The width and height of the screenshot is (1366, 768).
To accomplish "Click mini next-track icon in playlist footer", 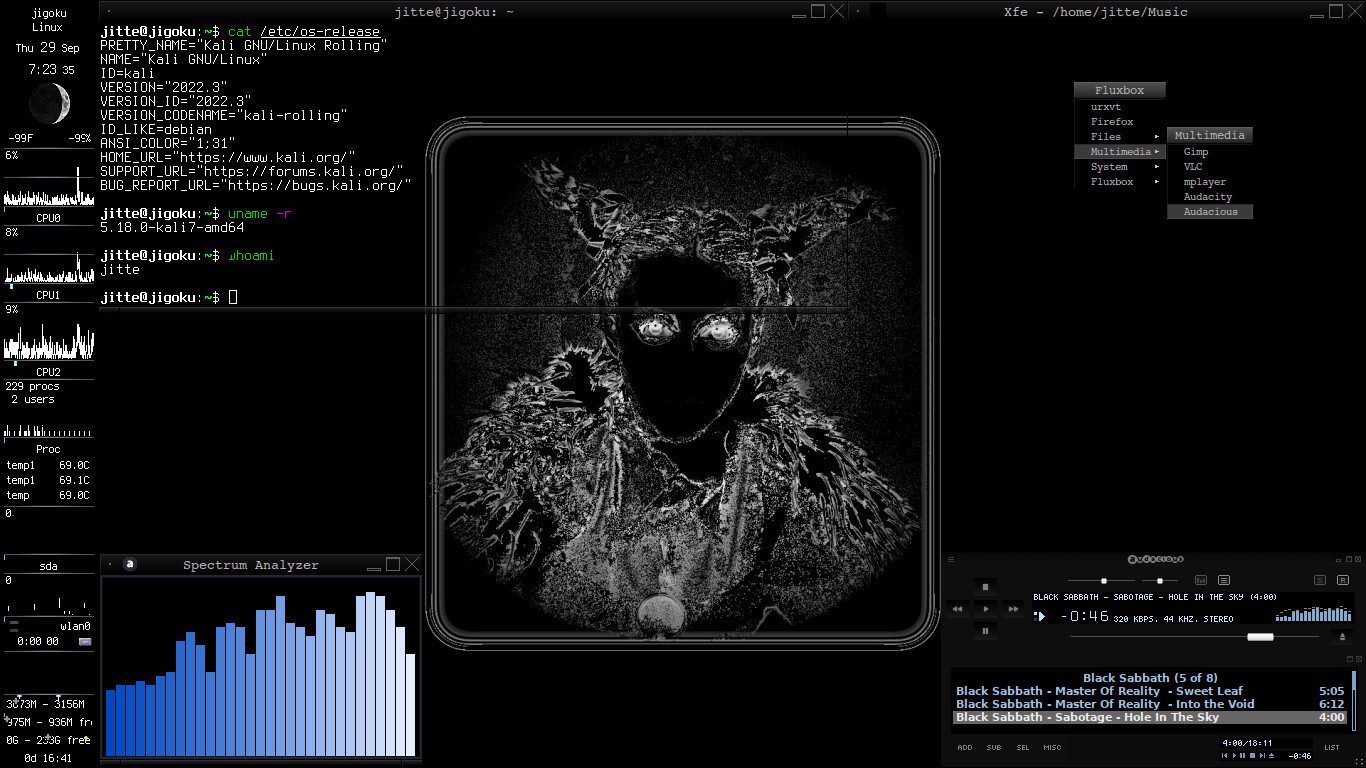I will point(1262,756).
